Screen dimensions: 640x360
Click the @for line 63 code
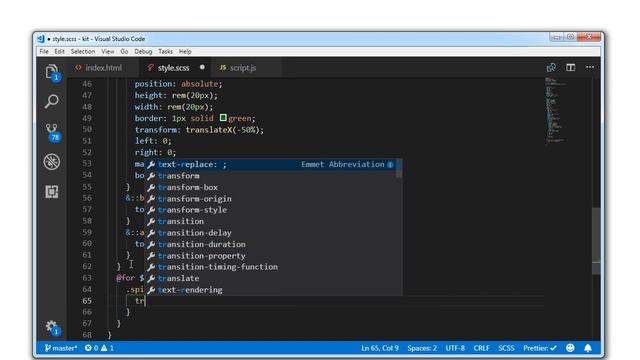[x=130, y=278]
